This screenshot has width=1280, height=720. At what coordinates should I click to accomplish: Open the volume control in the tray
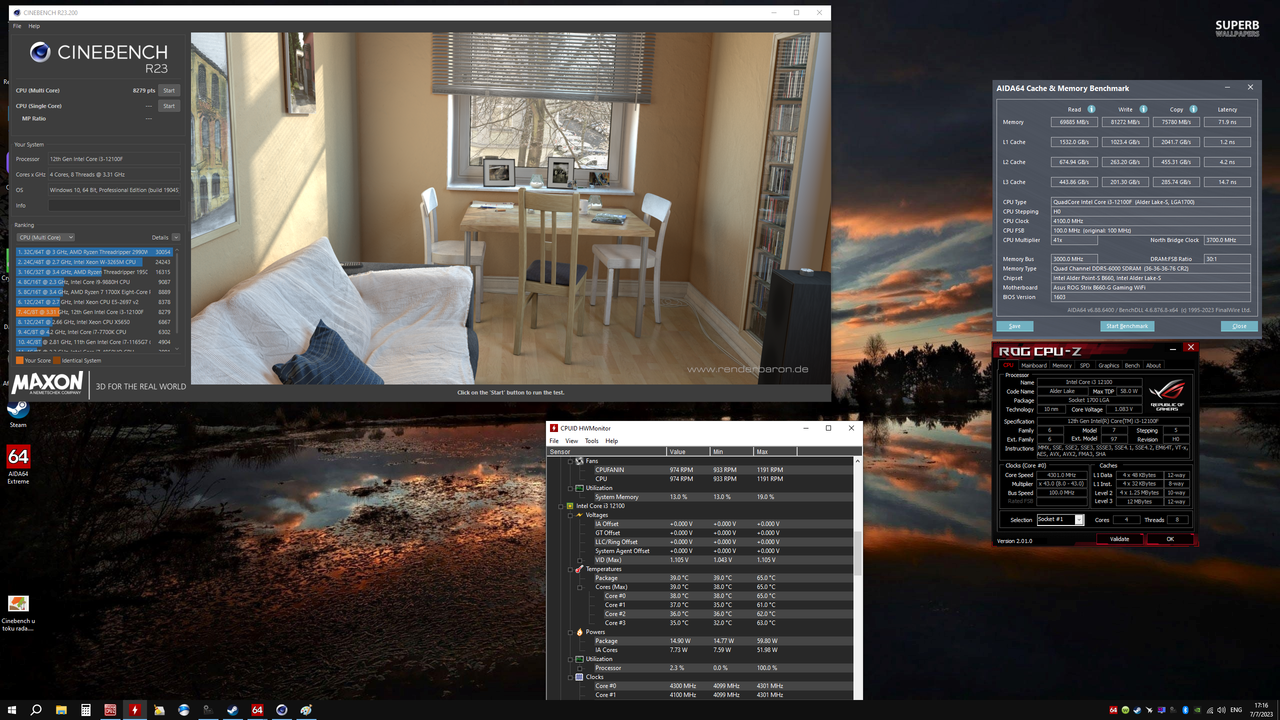click(1221, 710)
